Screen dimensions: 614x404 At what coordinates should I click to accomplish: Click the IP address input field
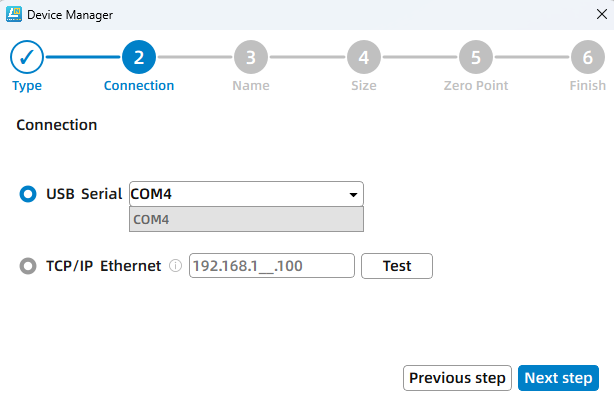(x=271, y=266)
